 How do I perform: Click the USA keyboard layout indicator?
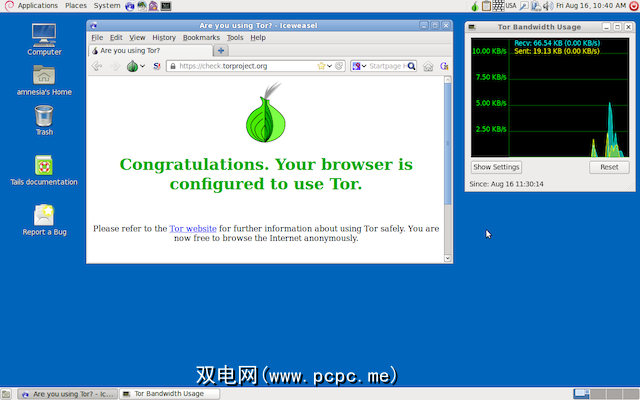(x=511, y=6)
